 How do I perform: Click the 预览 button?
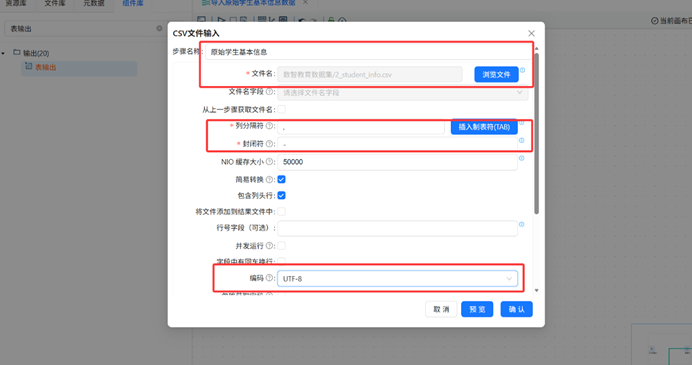(477, 309)
